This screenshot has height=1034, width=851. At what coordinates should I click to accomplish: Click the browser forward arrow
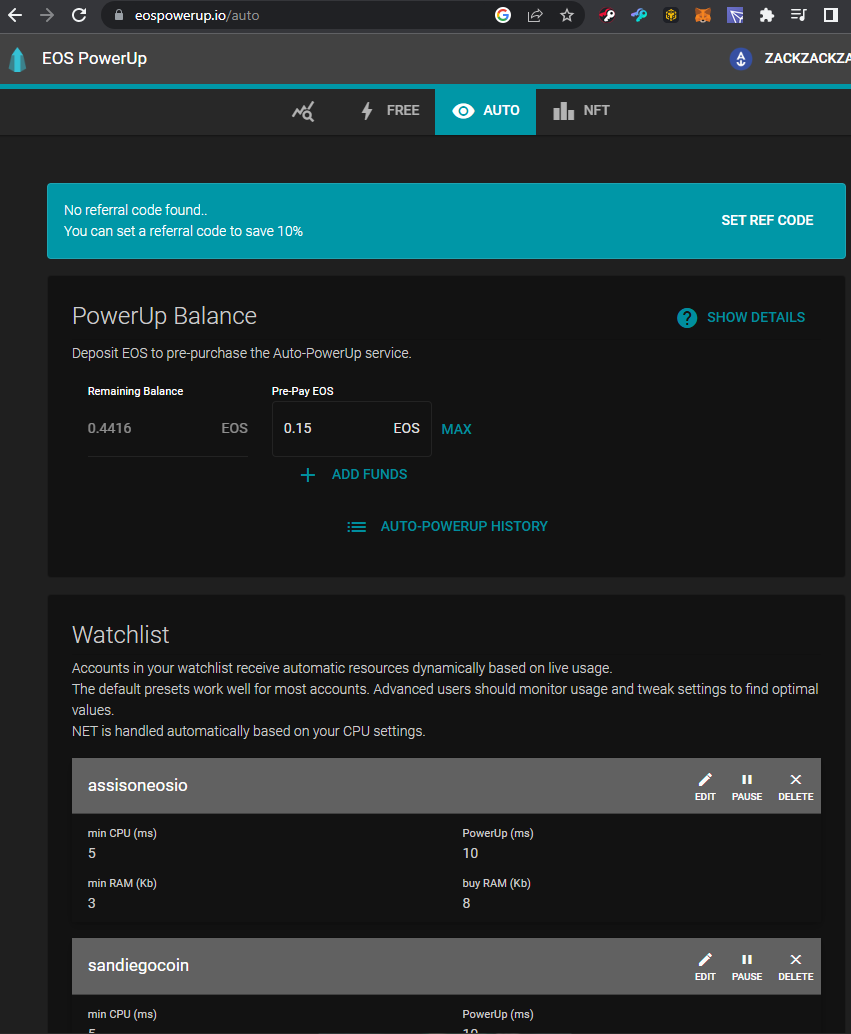pos(47,15)
